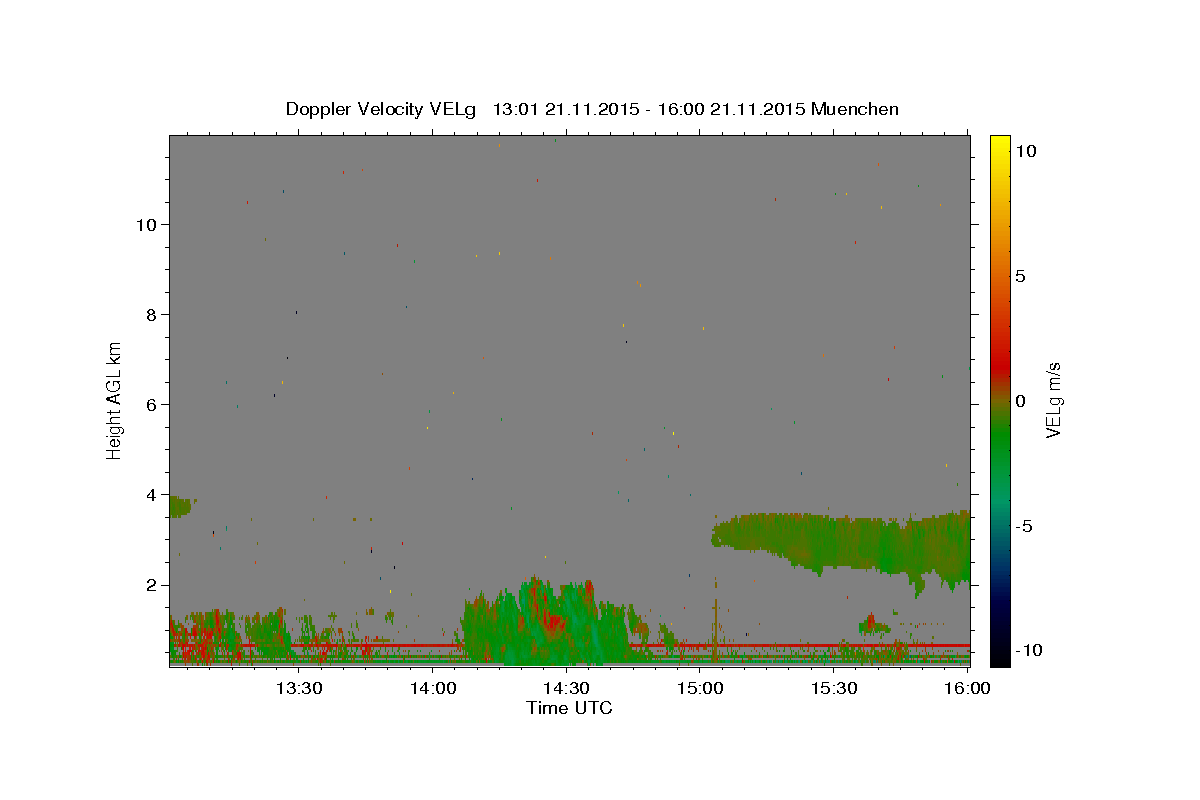The image size is (1200, 800).
Task: Click the colorbar value 5 label
Action: [1020, 276]
